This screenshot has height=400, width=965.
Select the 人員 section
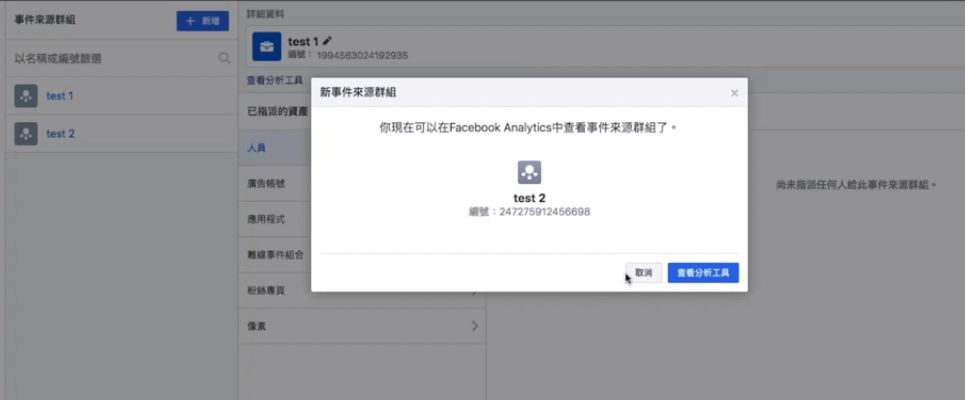tap(257, 147)
